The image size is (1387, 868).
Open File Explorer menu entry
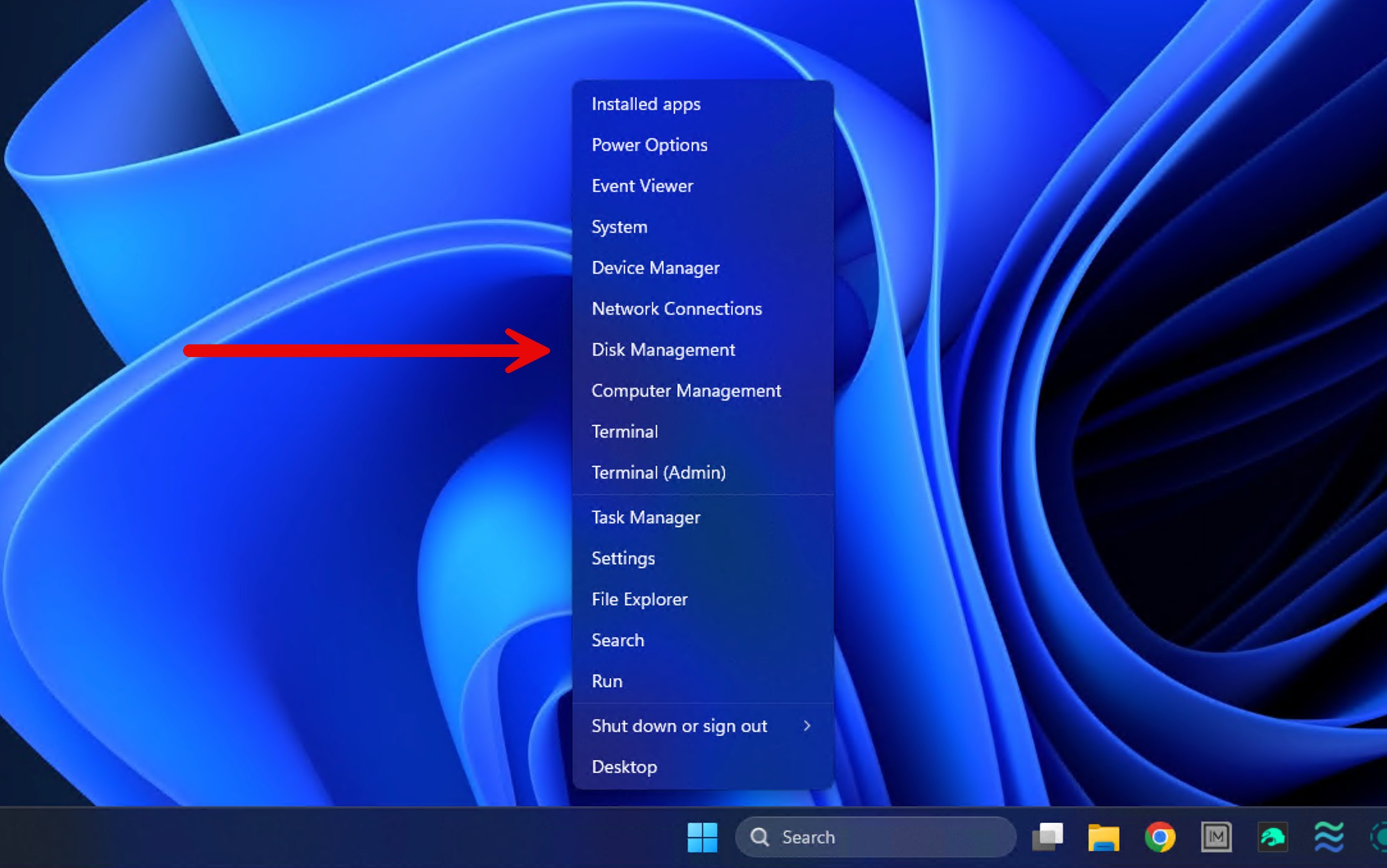pos(702,599)
